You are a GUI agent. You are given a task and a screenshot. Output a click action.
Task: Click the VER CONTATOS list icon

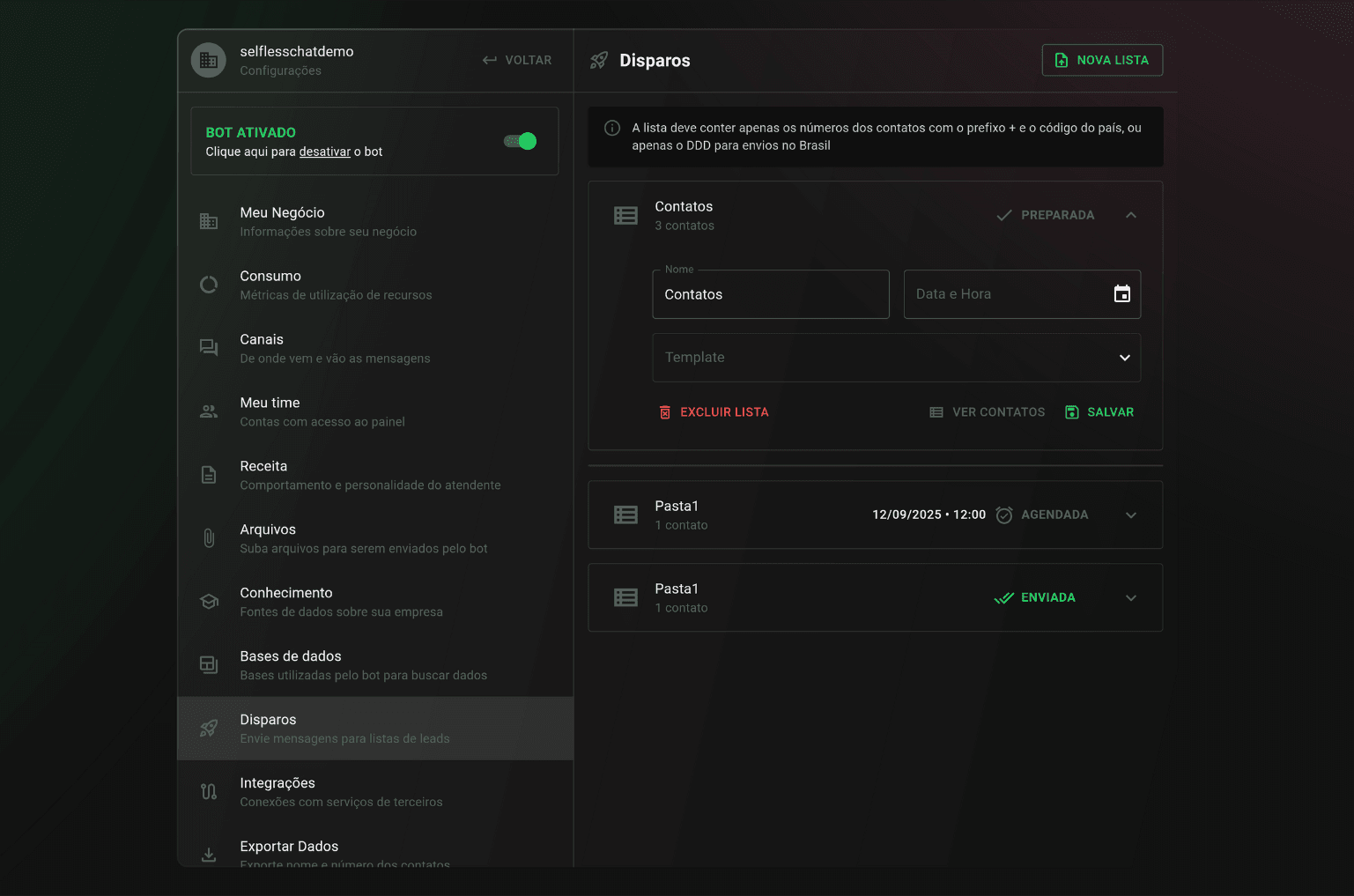point(936,412)
